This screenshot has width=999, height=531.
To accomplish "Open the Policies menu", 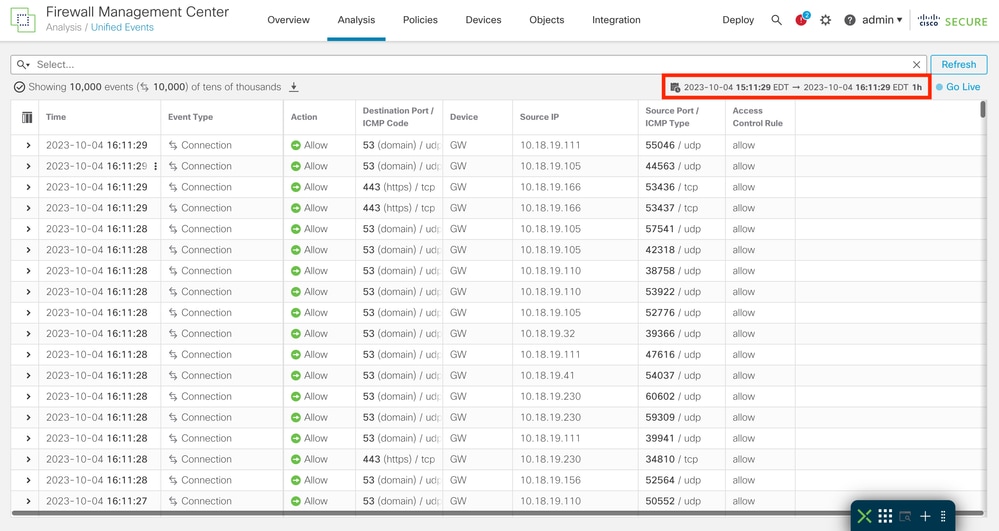I will [420, 20].
